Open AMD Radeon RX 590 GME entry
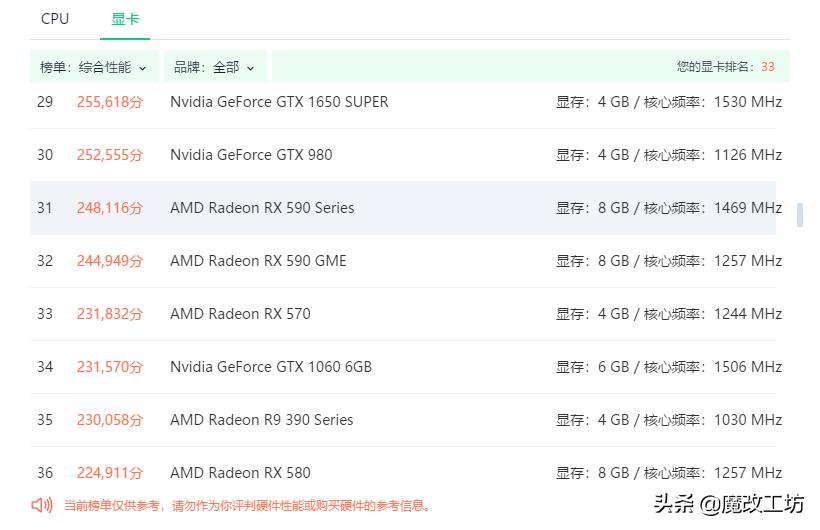820x530 pixels. point(258,261)
